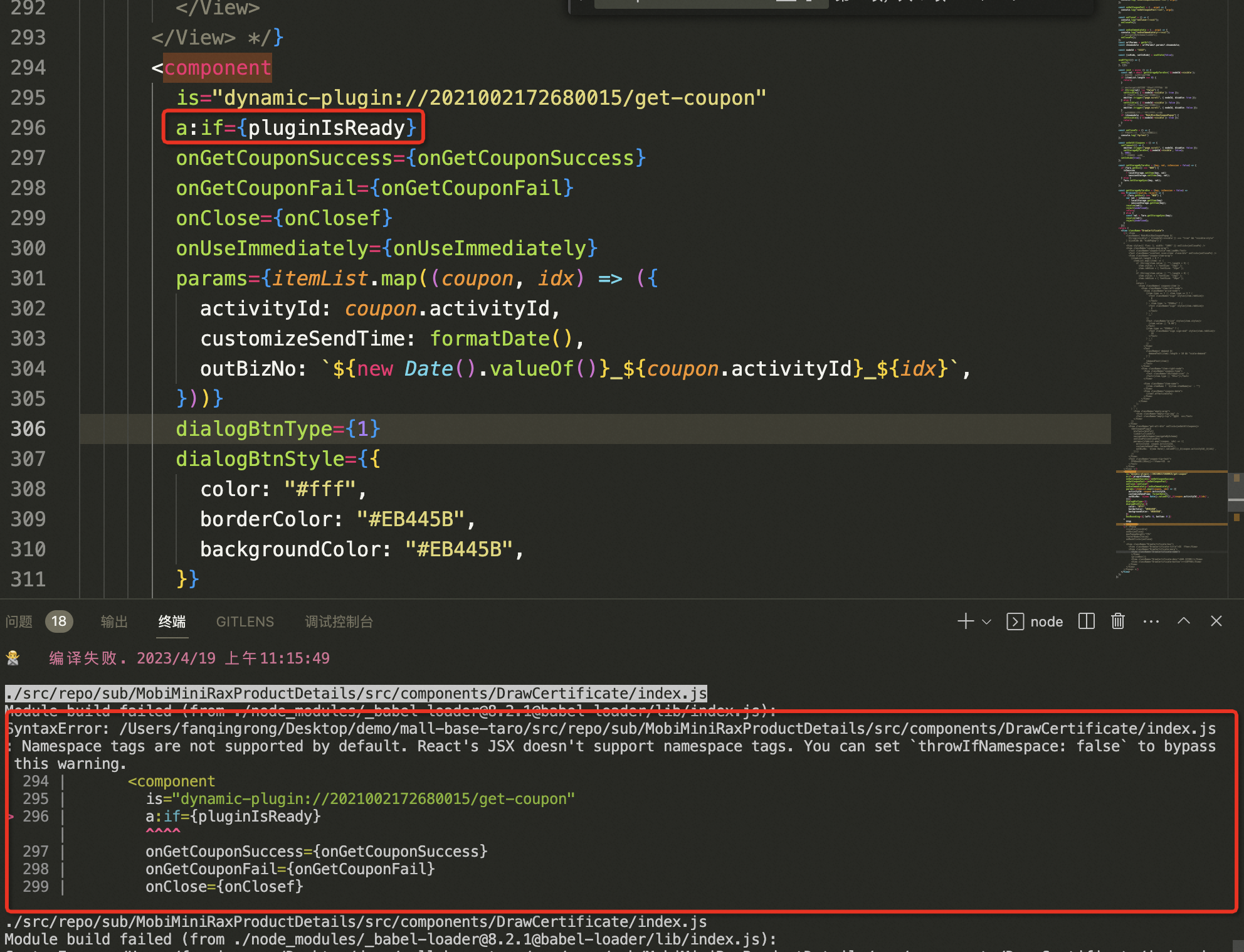Open the terminal launch profile dropdown chevron
Screen dimensions: 1244x952
coord(986,621)
